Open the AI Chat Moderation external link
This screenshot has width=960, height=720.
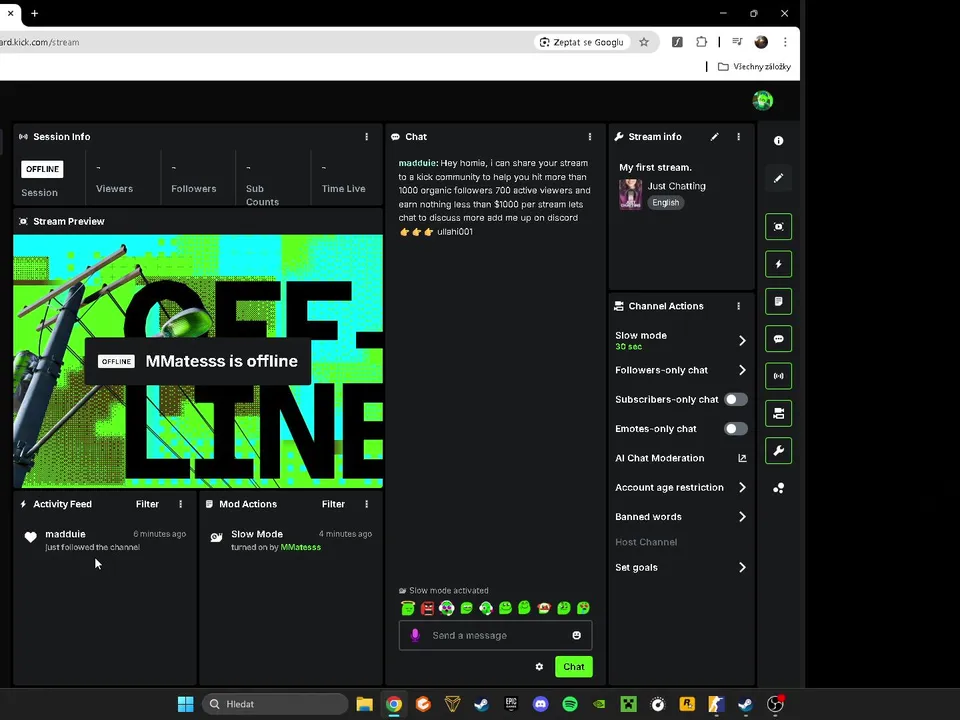point(742,458)
